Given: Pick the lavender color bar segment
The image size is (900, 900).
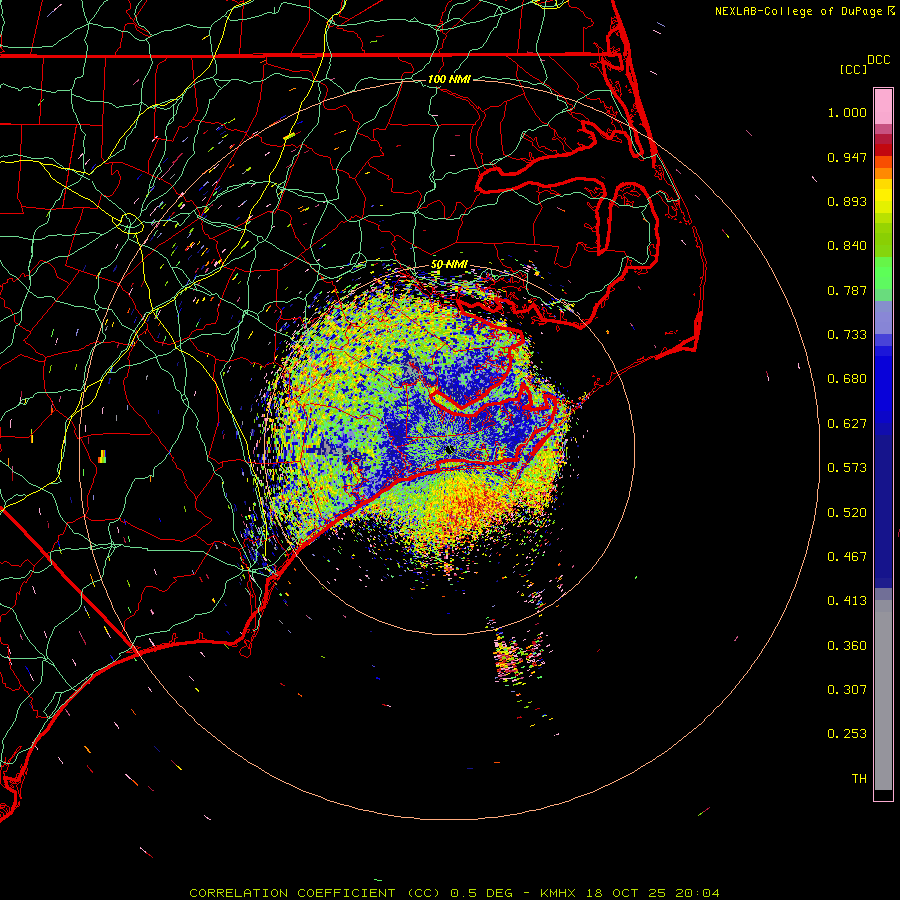Looking at the screenshot, I should [x=883, y=318].
